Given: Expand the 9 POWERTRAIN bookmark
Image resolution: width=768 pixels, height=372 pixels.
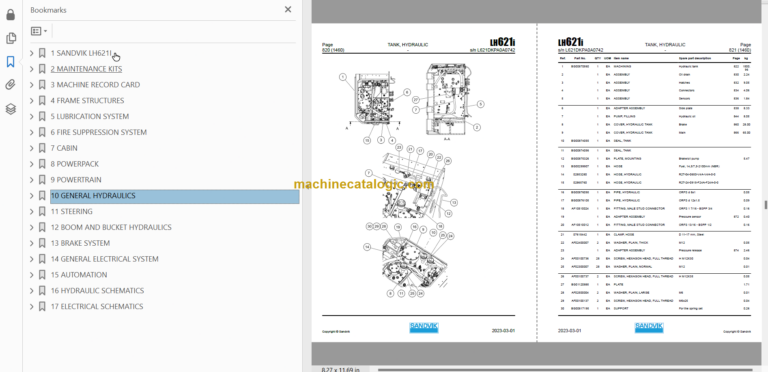Looking at the screenshot, I should tap(32, 180).
